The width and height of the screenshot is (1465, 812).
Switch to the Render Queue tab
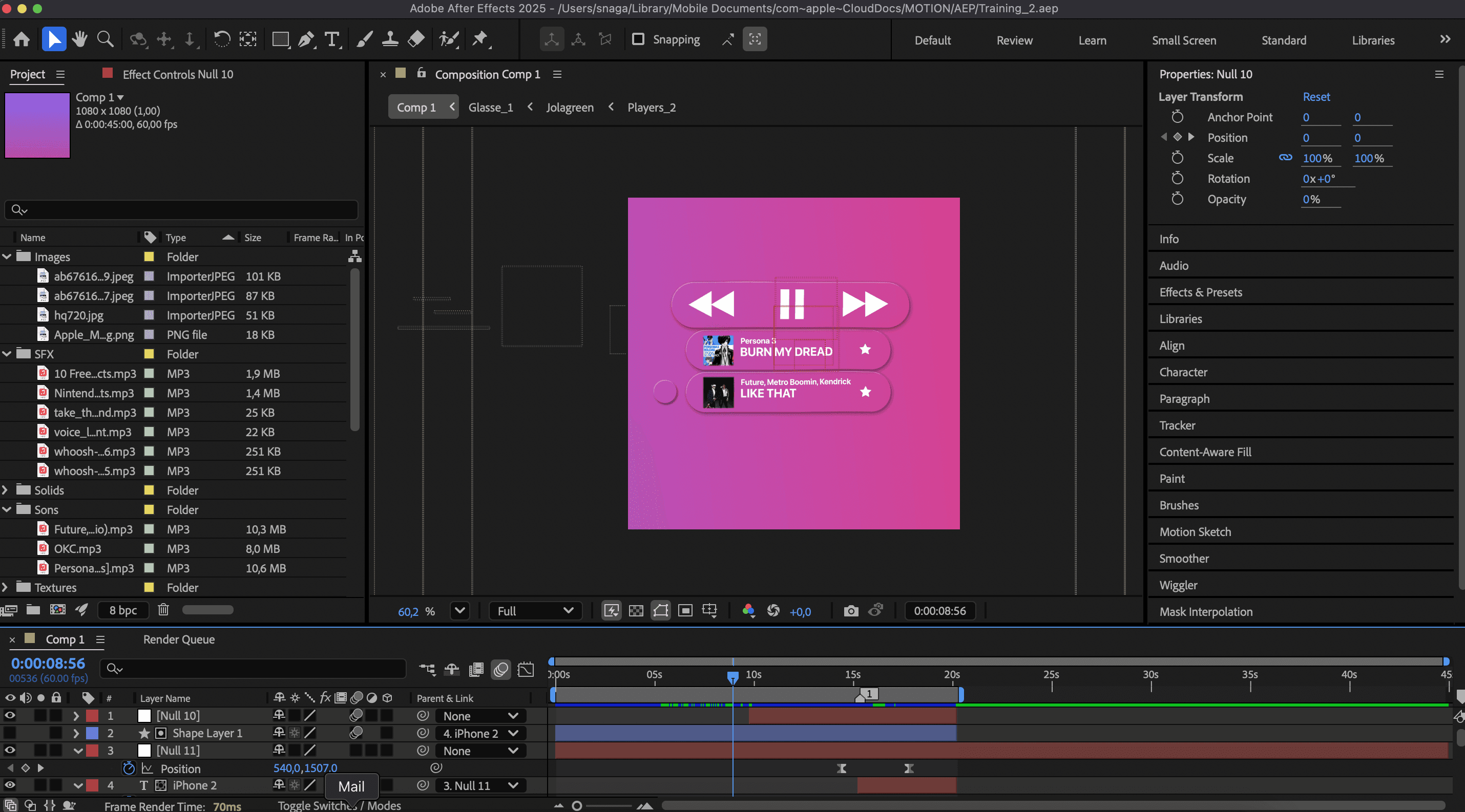(x=179, y=639)
